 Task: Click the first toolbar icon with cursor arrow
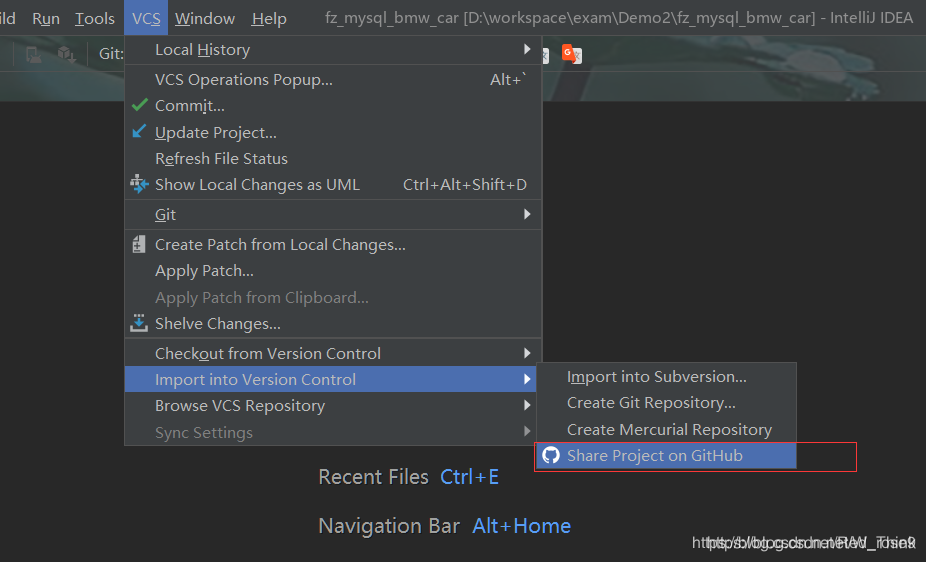[34, 55]
